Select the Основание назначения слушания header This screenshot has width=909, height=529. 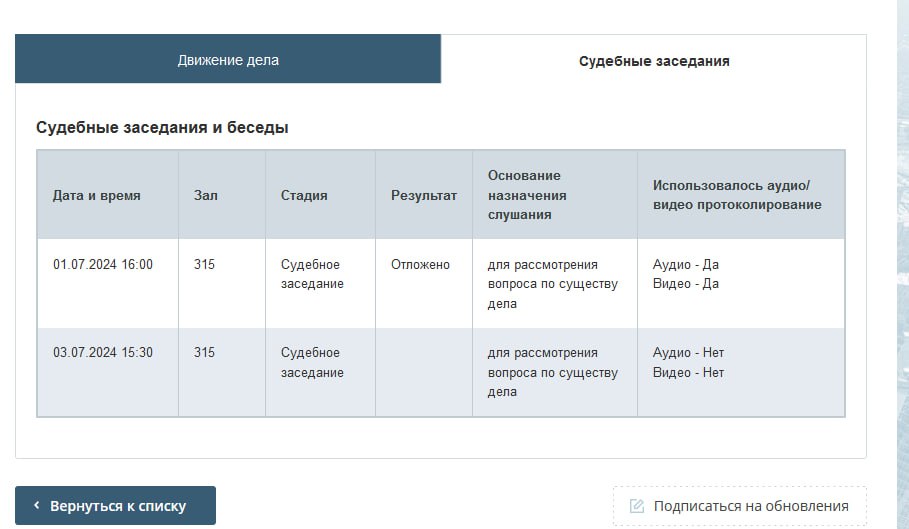[x=527, y=195]
